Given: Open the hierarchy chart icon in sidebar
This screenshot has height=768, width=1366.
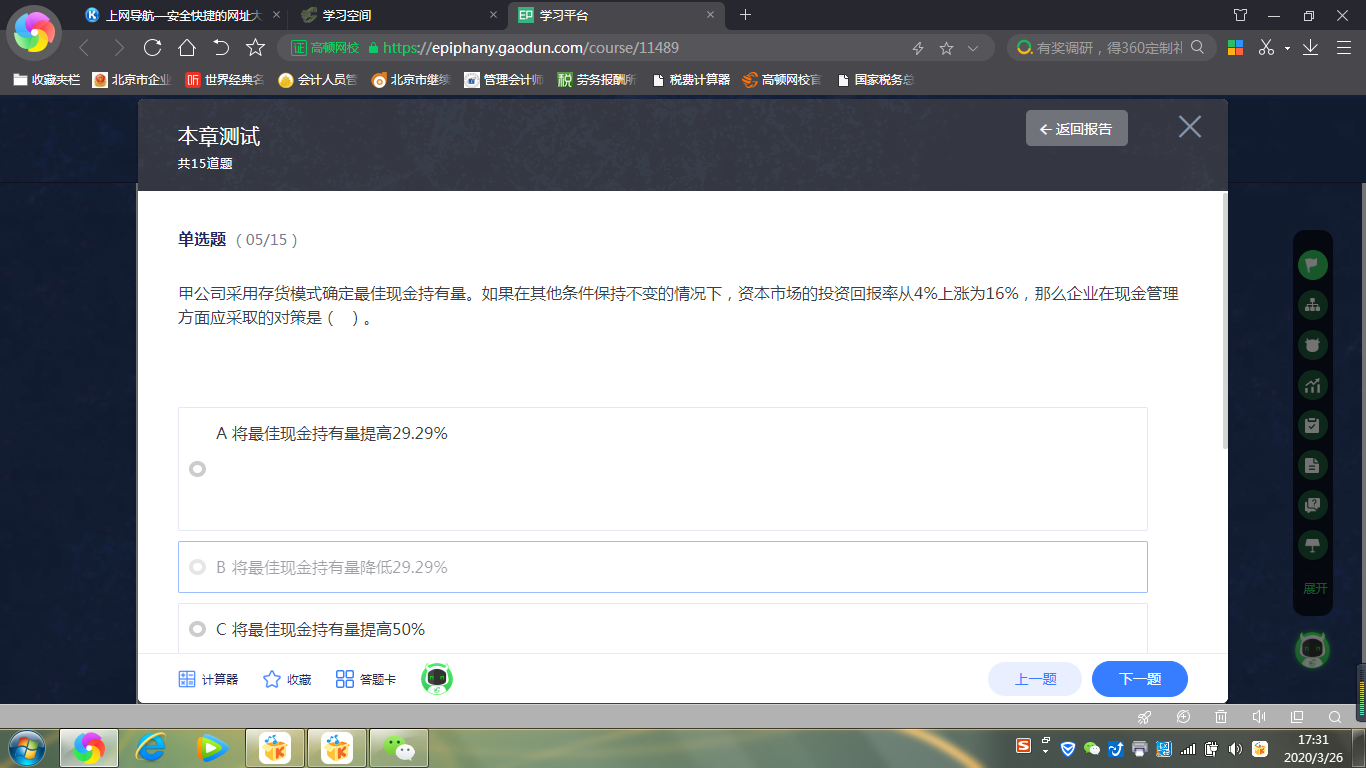Looking at the screenshot, I should coord(1312,305).
